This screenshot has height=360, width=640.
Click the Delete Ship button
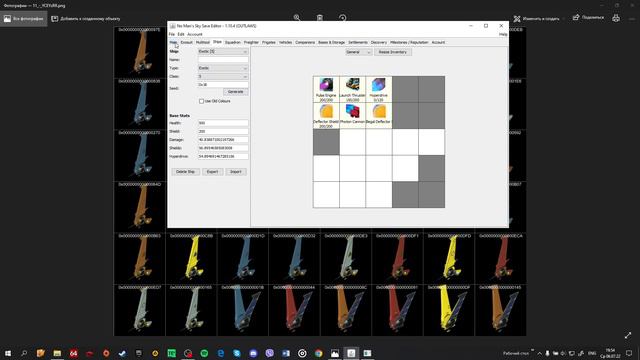(x=185, y=172)
